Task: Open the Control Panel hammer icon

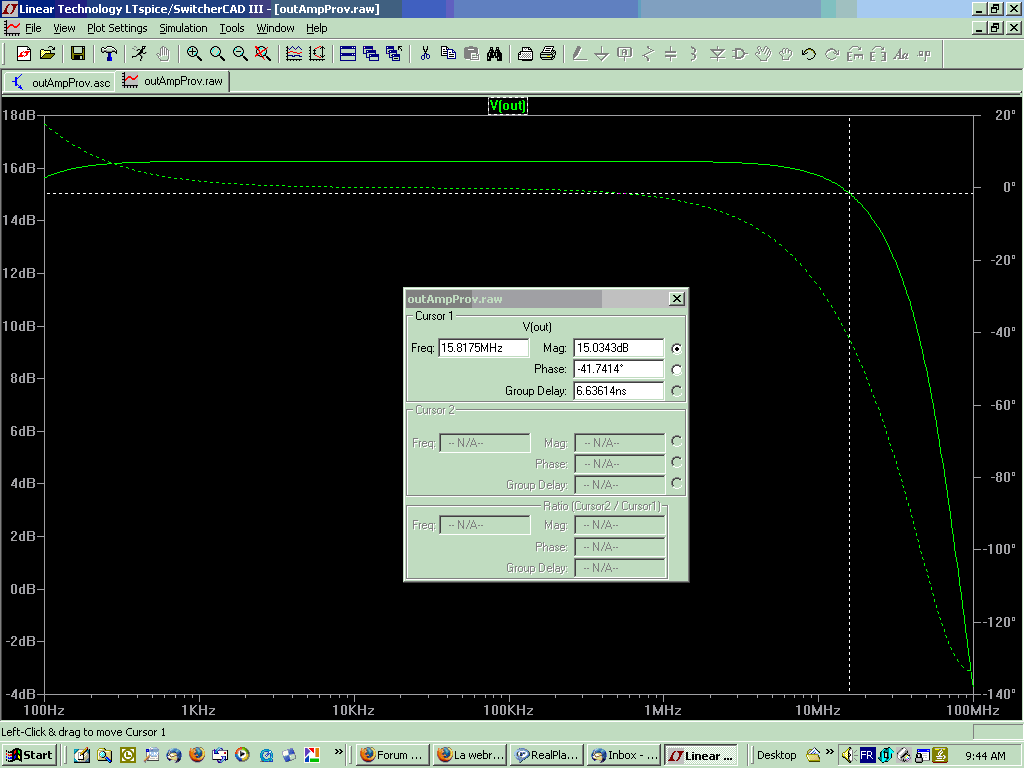Action: (109, 54)
